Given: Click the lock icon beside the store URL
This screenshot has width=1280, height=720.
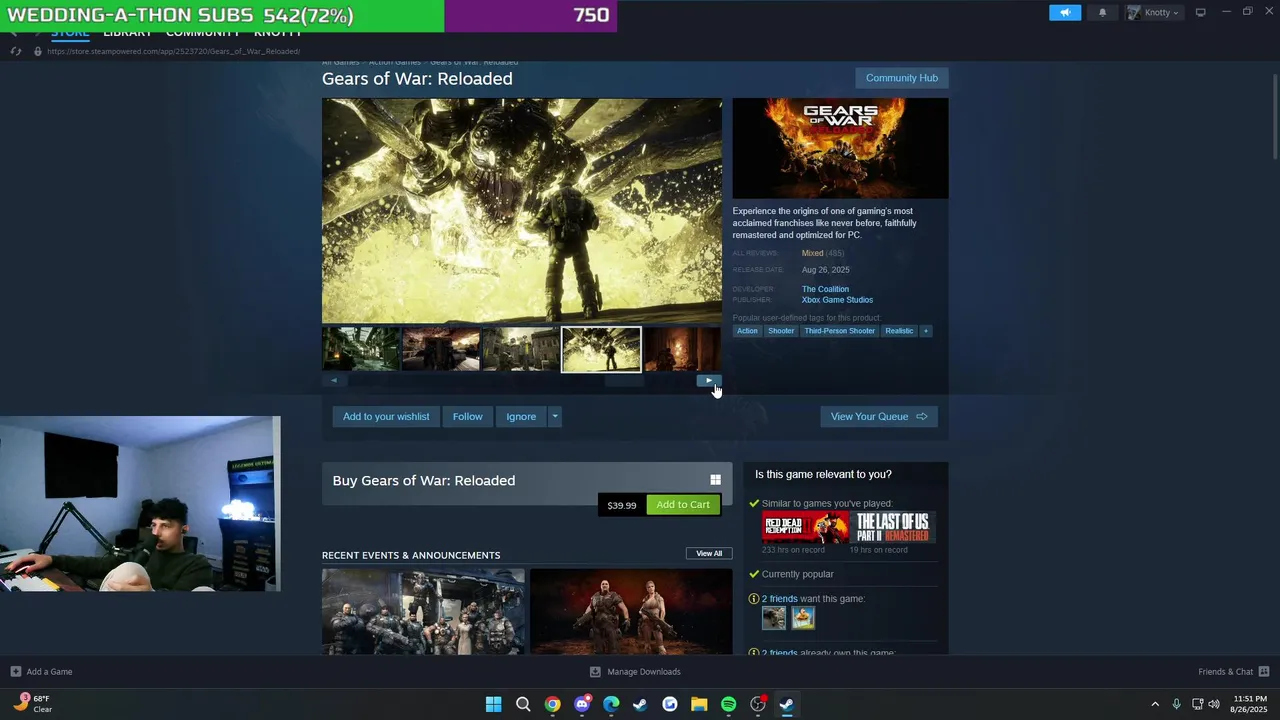Looking at the screenshot, I should click(x=38, y=51).
